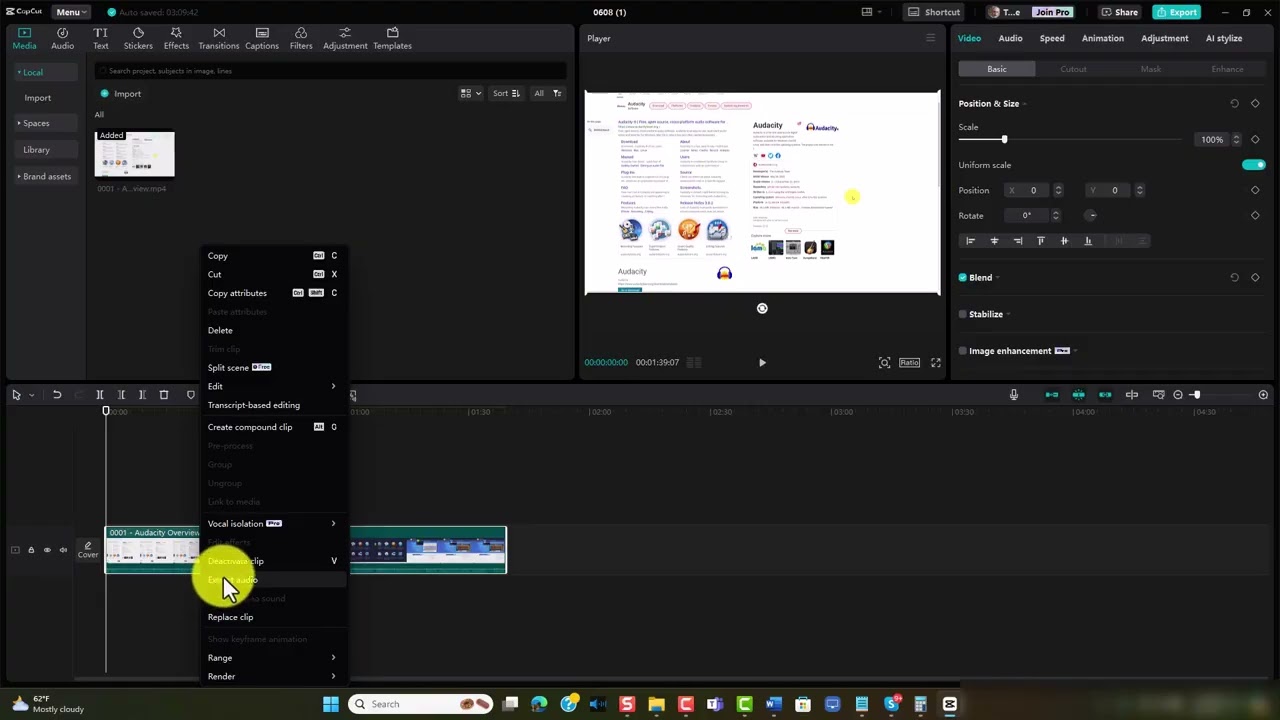
Task: Select Transcript-based editing
Action: click(x=273, y=405)
